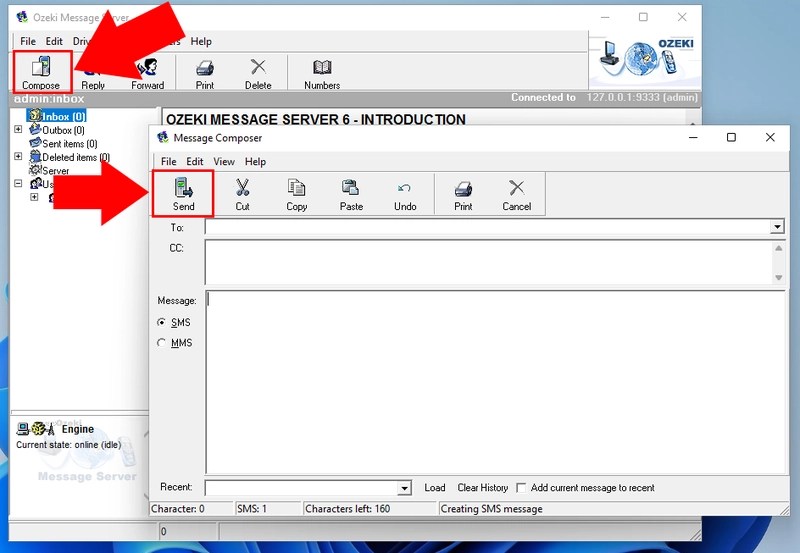The height and width of the screenshot is (553, 800).
Task: Click into the Message text area
Action: click(495, 382)
